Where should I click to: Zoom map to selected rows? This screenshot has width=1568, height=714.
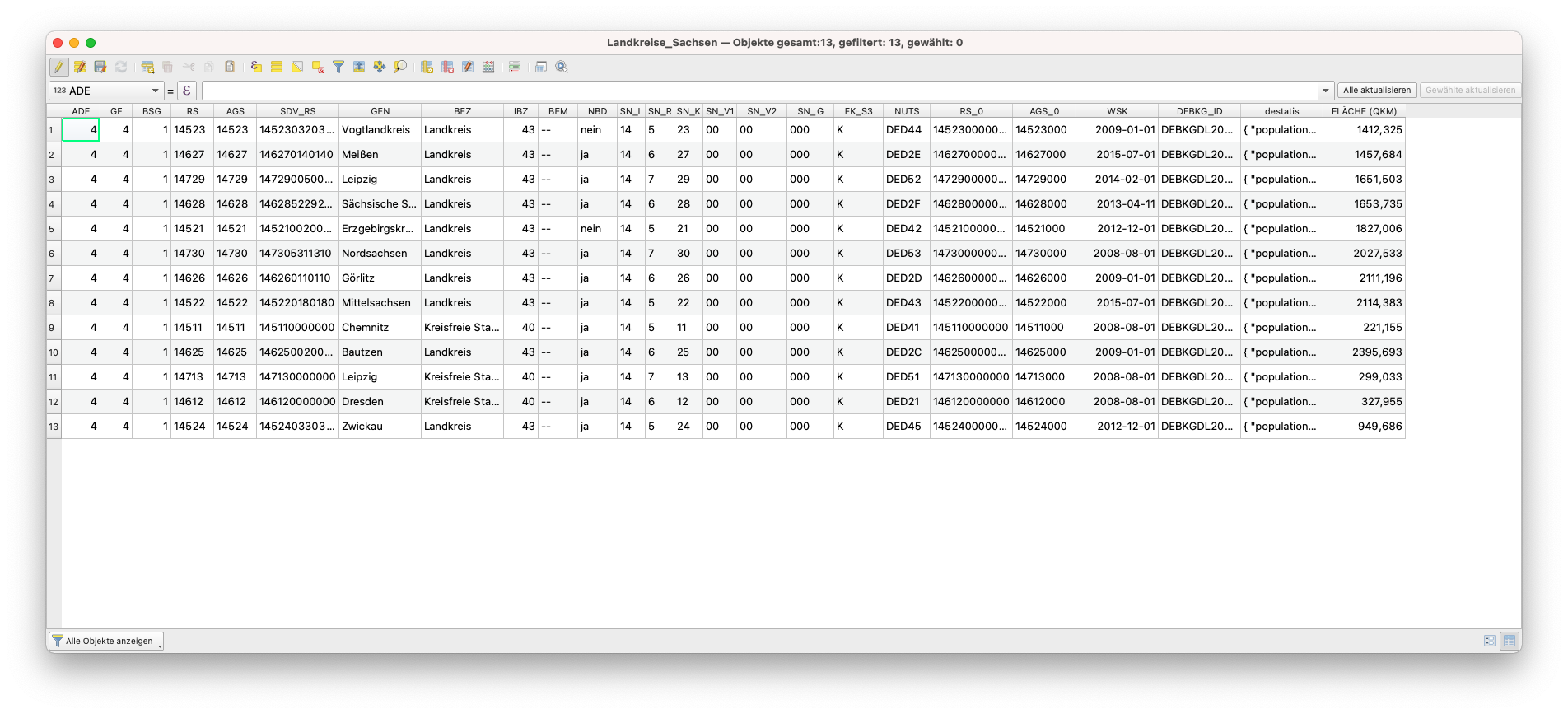tap(400, 67)
